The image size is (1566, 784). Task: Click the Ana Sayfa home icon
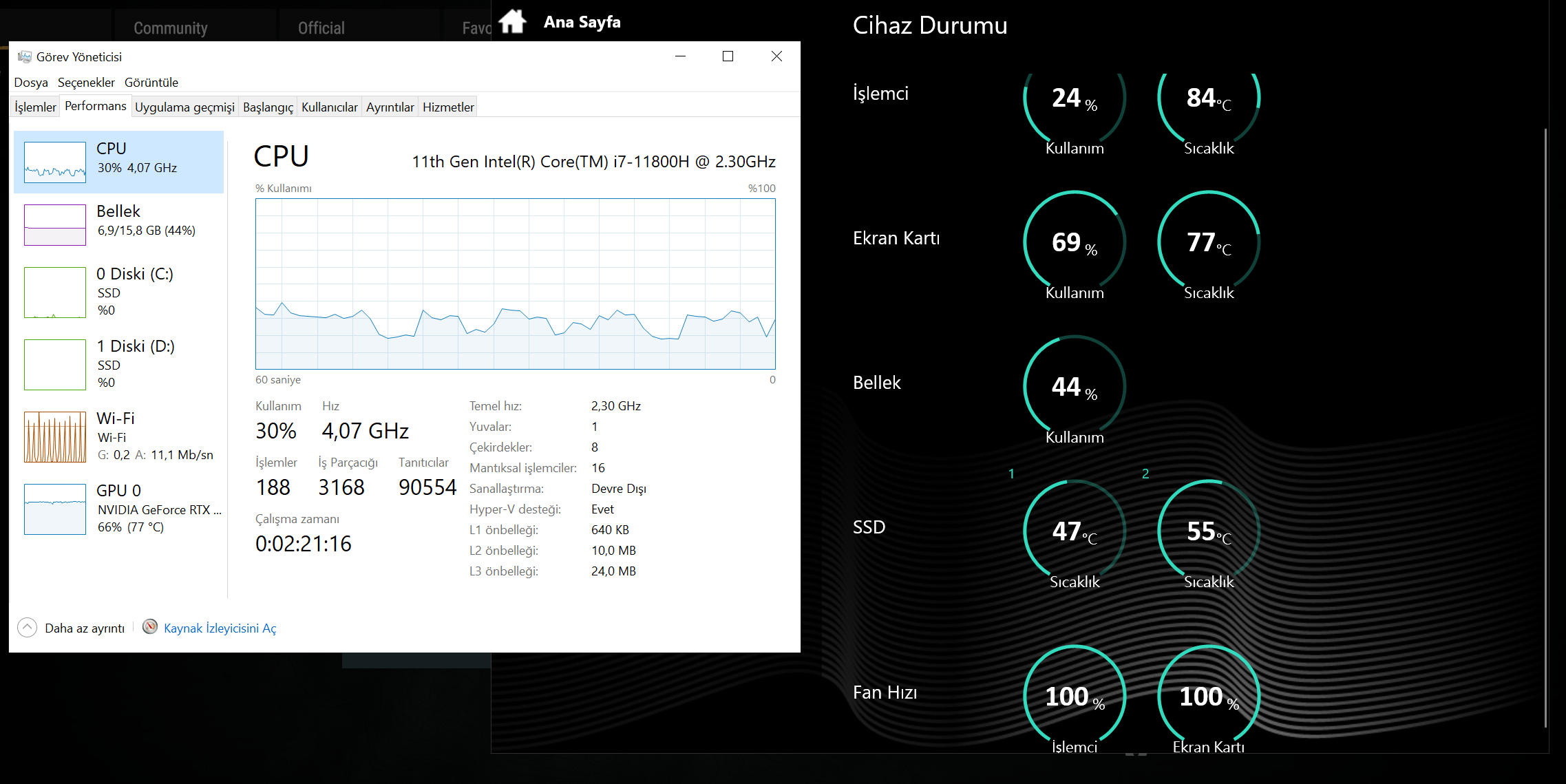click(512, 21)
